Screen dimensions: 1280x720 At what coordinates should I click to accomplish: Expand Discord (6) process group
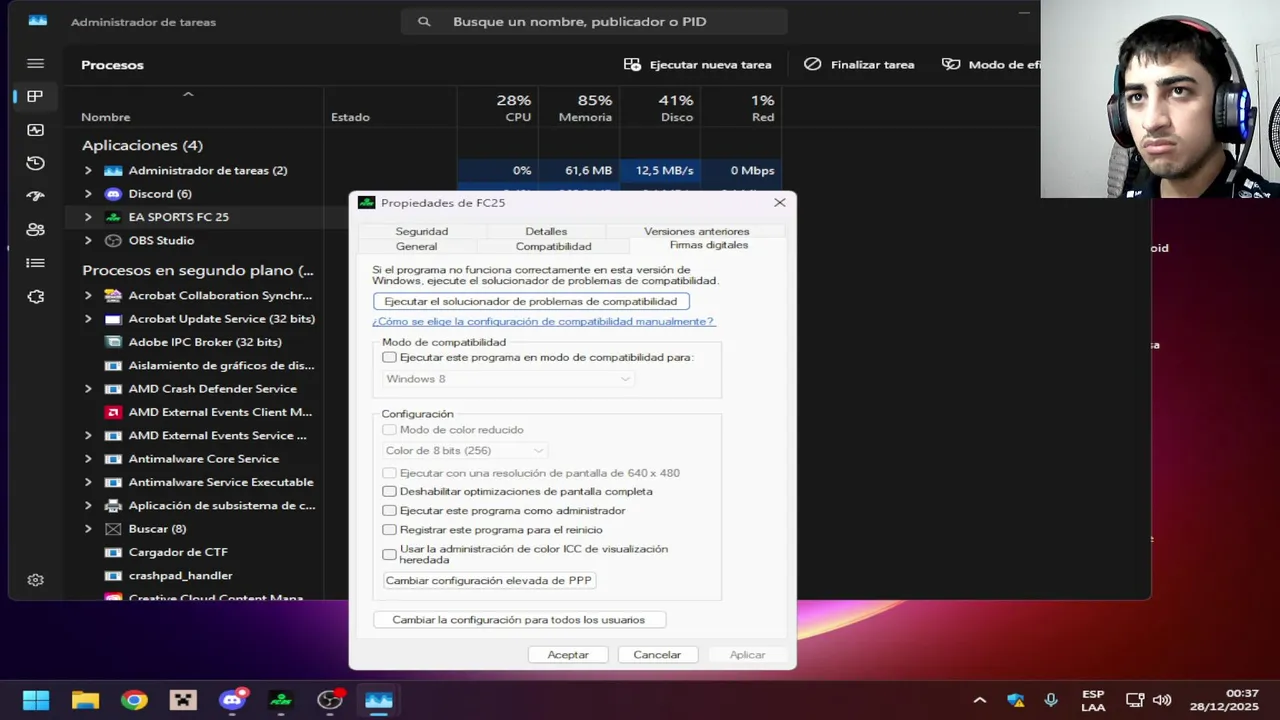click(88, 194)
